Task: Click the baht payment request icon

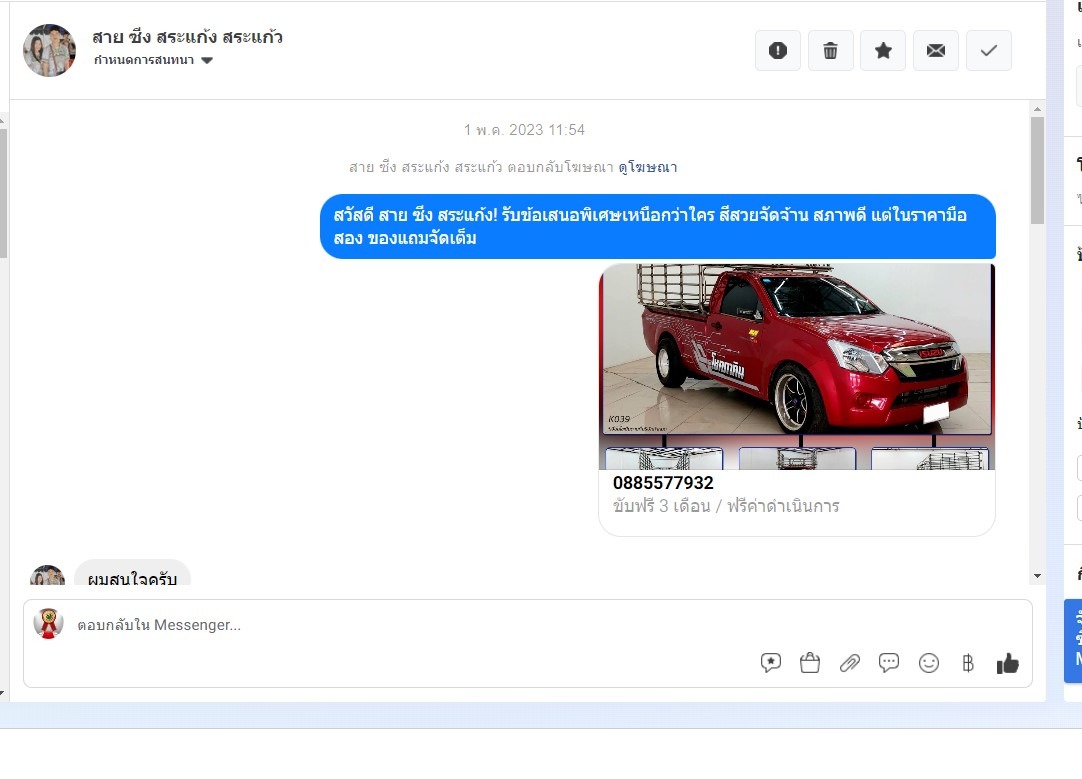Action: coord(967,662)
